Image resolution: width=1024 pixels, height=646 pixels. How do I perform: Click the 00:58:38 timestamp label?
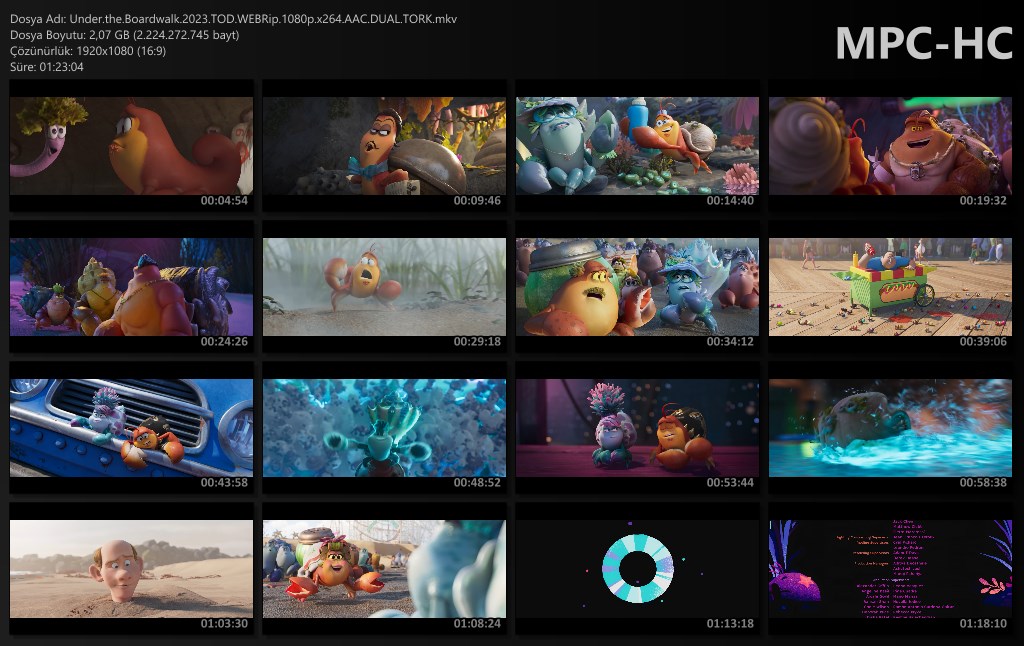[983, 483]
